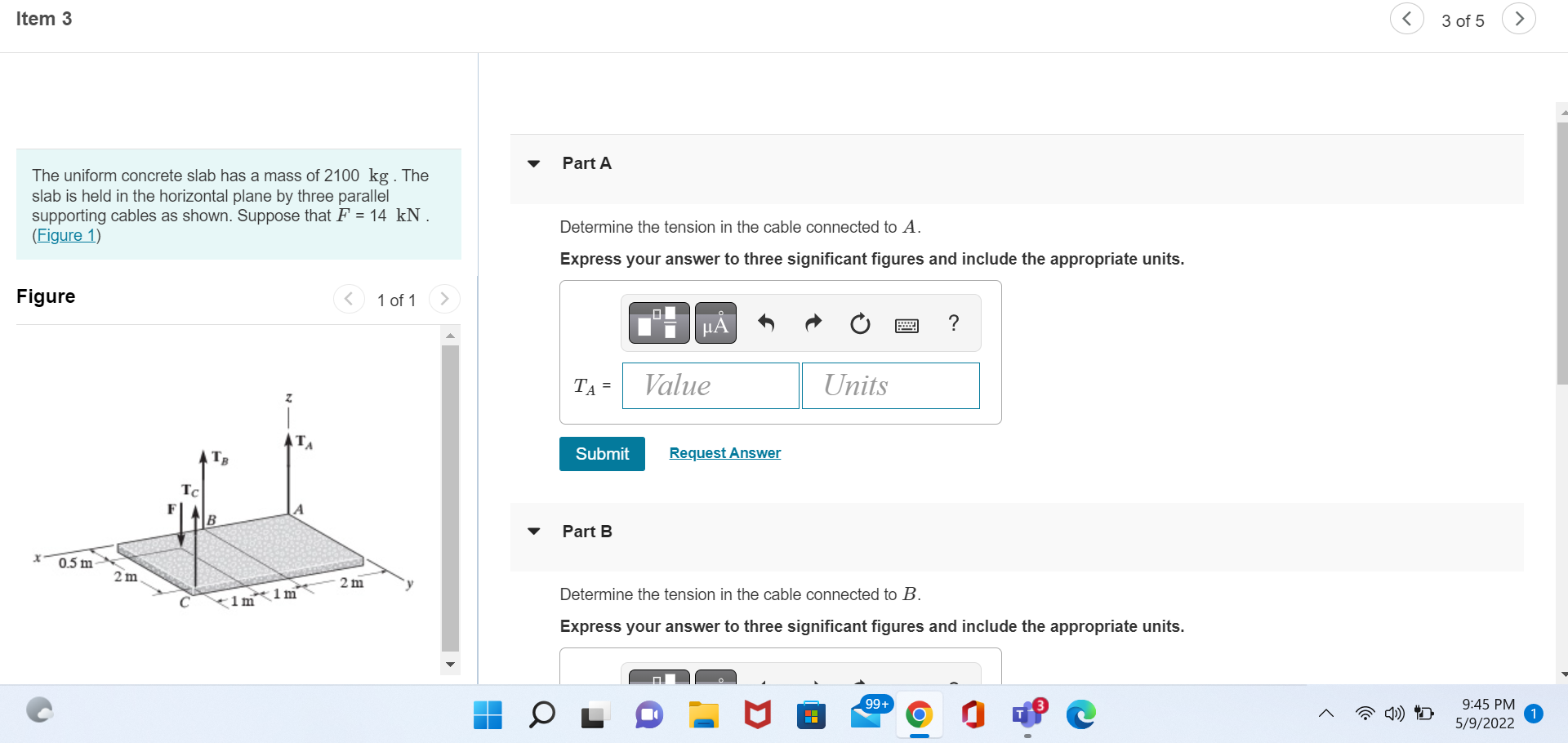Click the "1 of 1" figure counter
The image size is (1568, 743).
(396, 300)
